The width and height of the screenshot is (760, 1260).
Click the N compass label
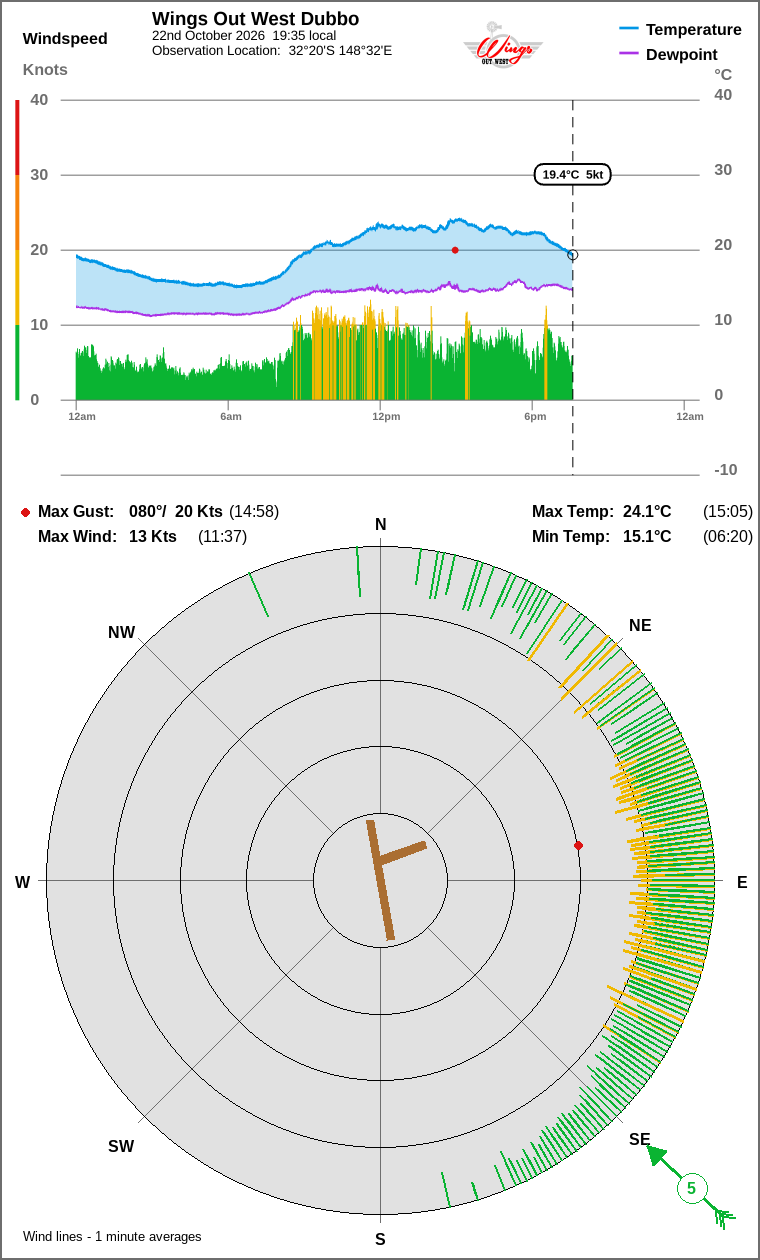[380, 525]
